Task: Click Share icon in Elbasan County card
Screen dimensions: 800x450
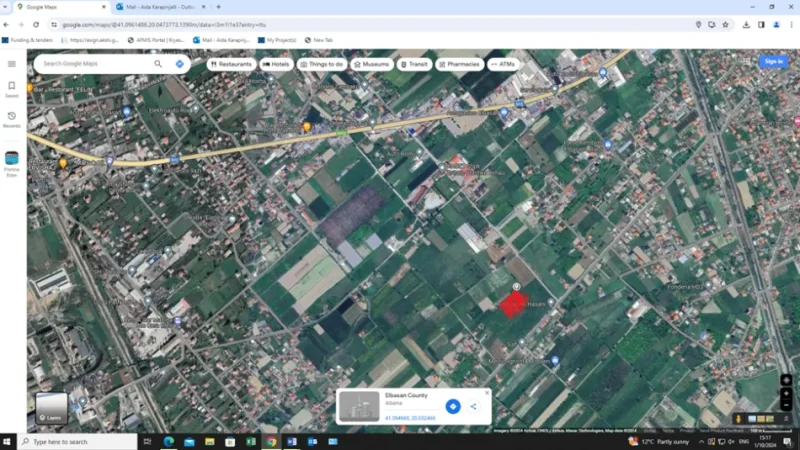Action: pos(473,406)
